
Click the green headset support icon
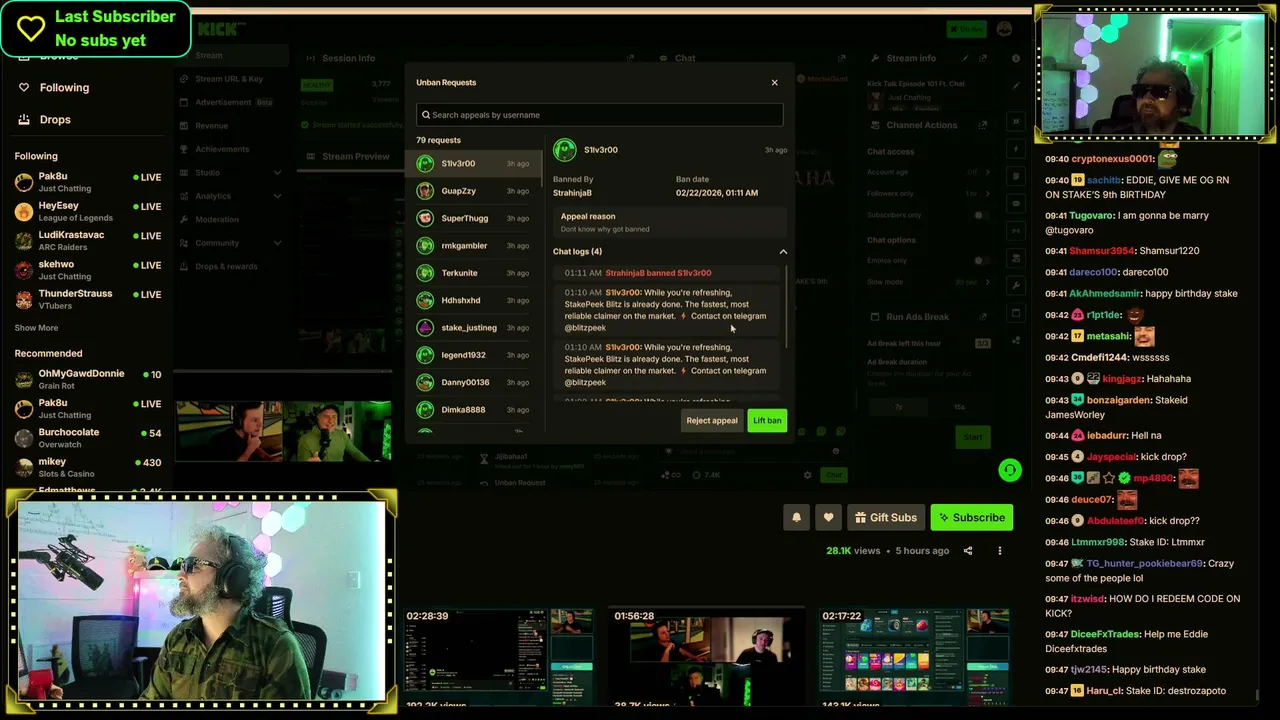(1010, 471)
